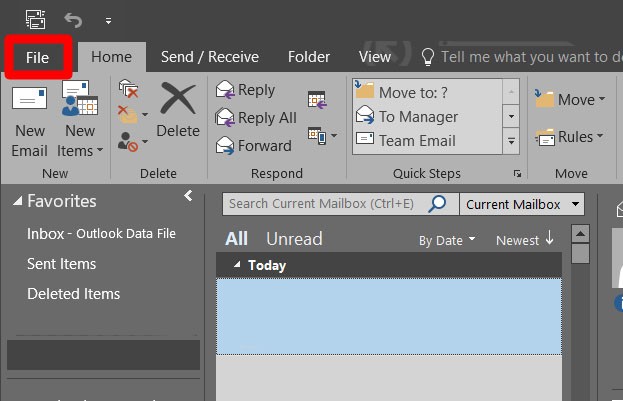Click the Undo arrow in quick access toolbar
Image resolution: width=623 pixels, height=401 pixels.
pyautogui.click(x=73, y=20)
